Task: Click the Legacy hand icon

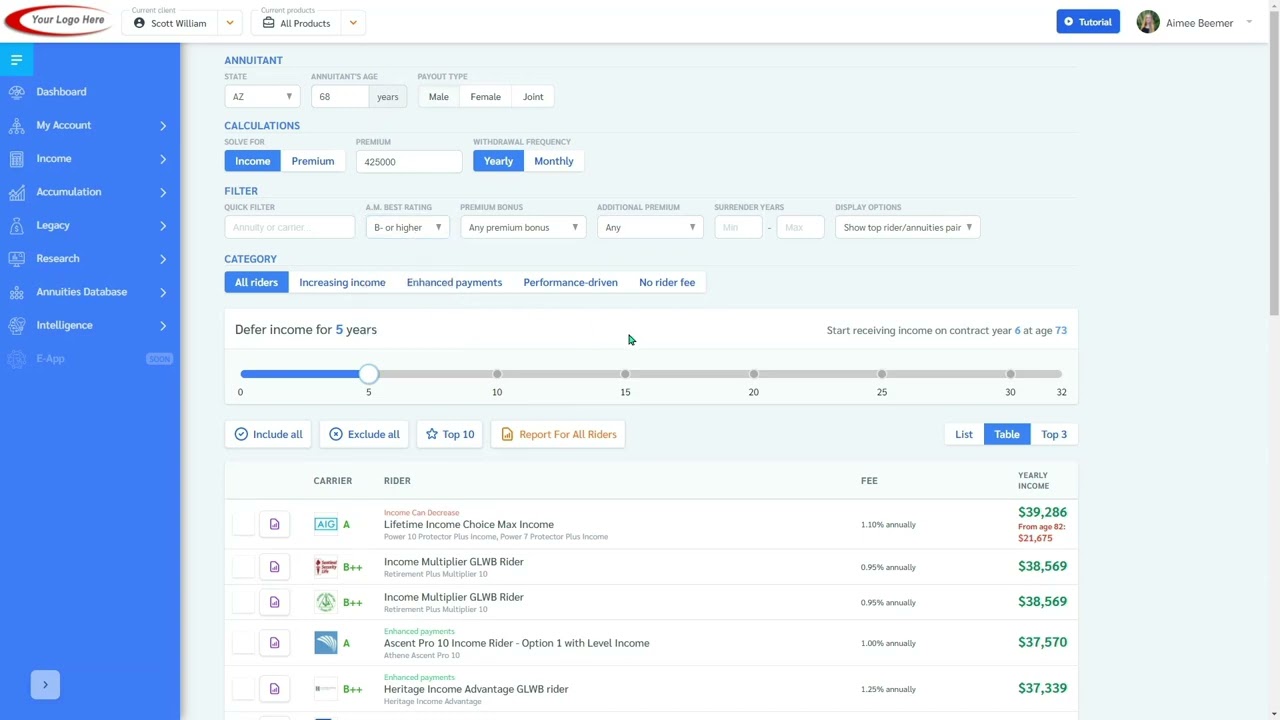Action: (x=16, y=225)
